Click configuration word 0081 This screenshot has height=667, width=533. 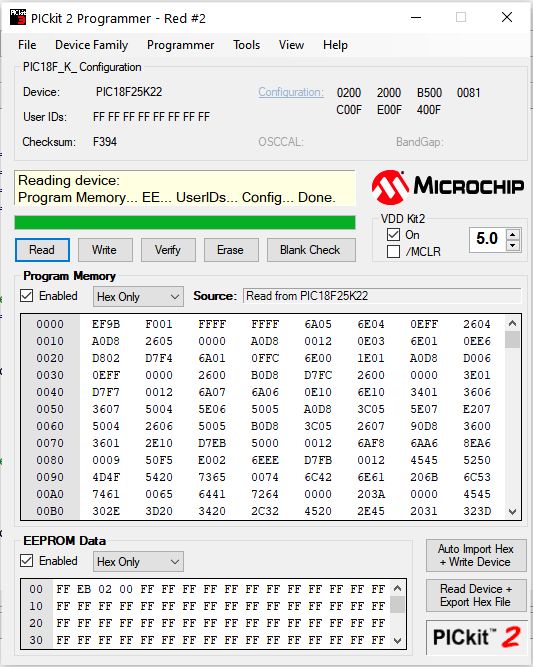coord(469,93)
